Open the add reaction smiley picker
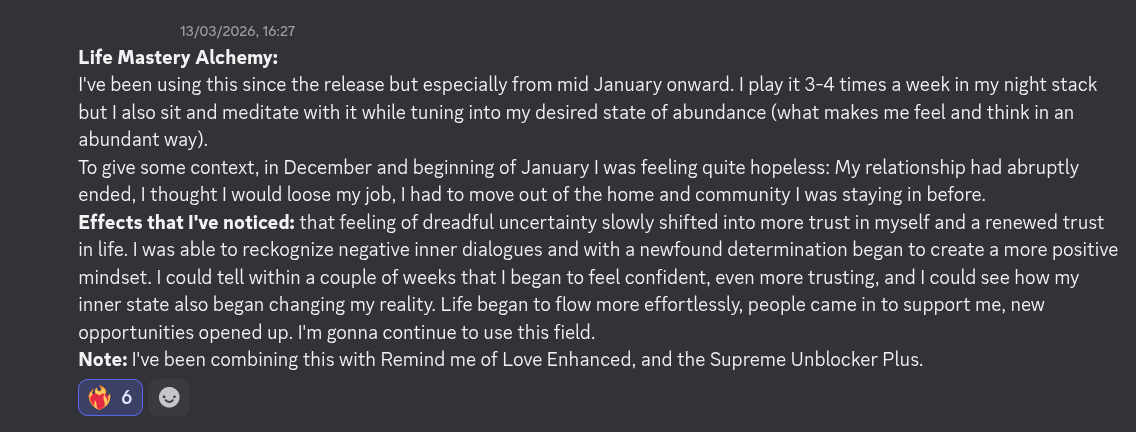 (x=169, y=398)
